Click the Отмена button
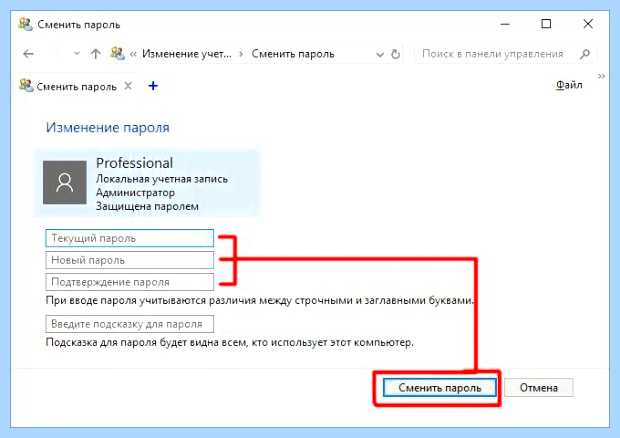This screenshot has height=438, width=620. tap(539, 388)
